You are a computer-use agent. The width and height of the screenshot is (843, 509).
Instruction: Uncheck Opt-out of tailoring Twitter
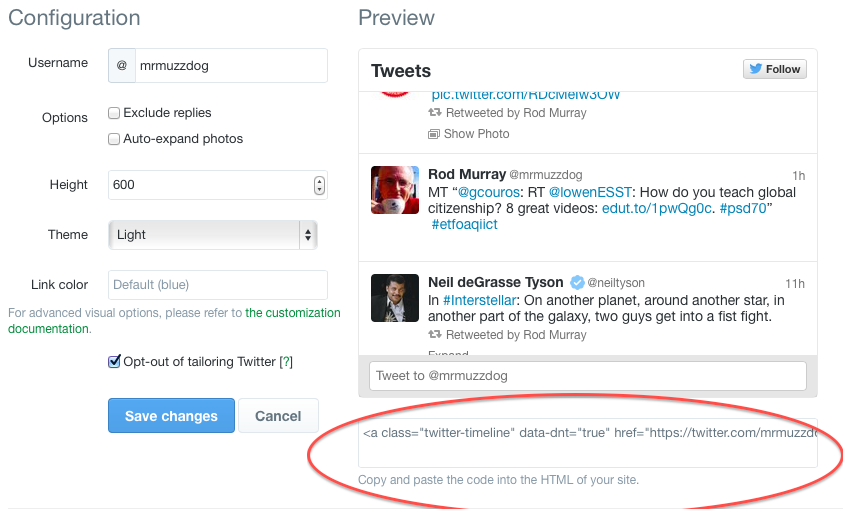(x=114, y=361)
